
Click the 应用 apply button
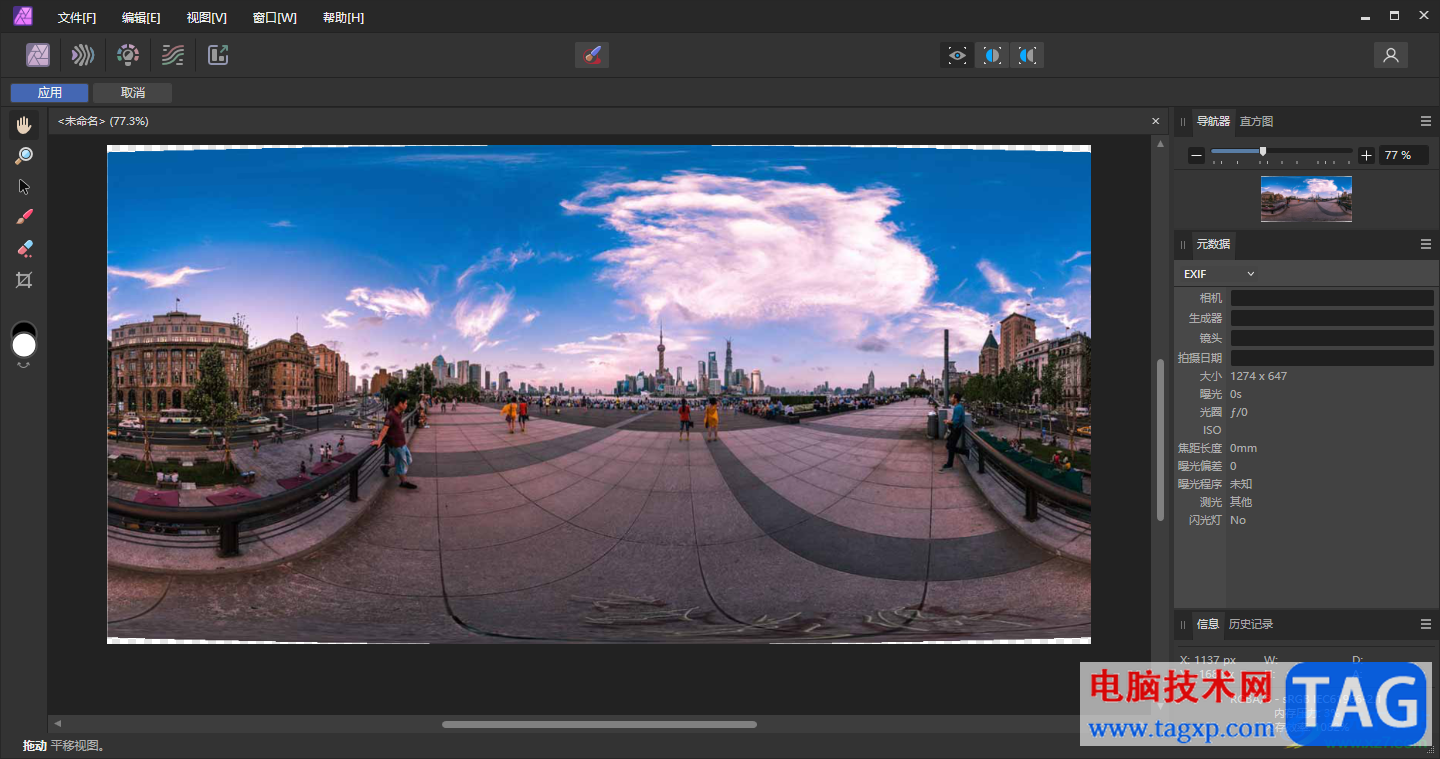[50, 93]
